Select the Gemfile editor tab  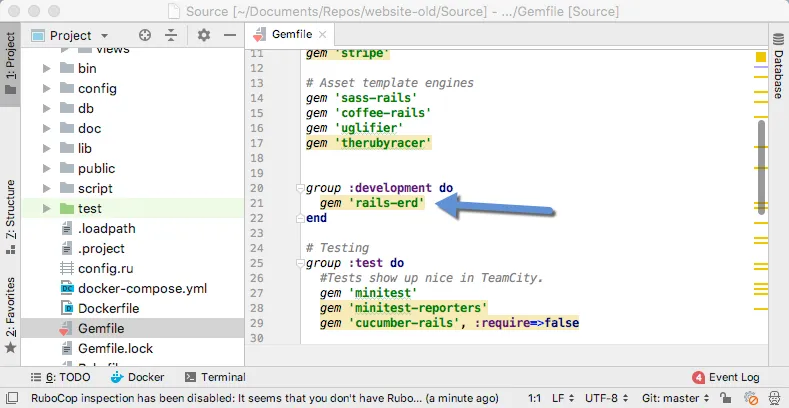click(289, 35)
